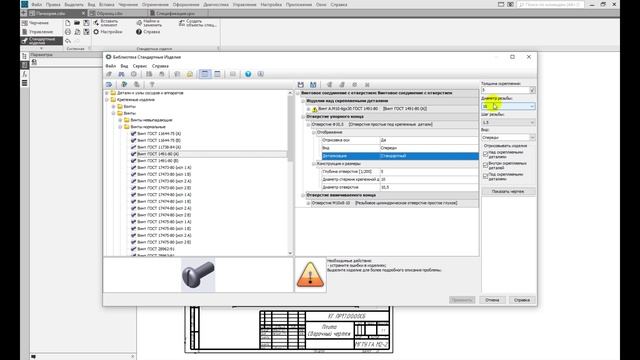Collapse the Отображение section in properties
Image resolution: width=640 pixels, height=360 pixels.
314,132
